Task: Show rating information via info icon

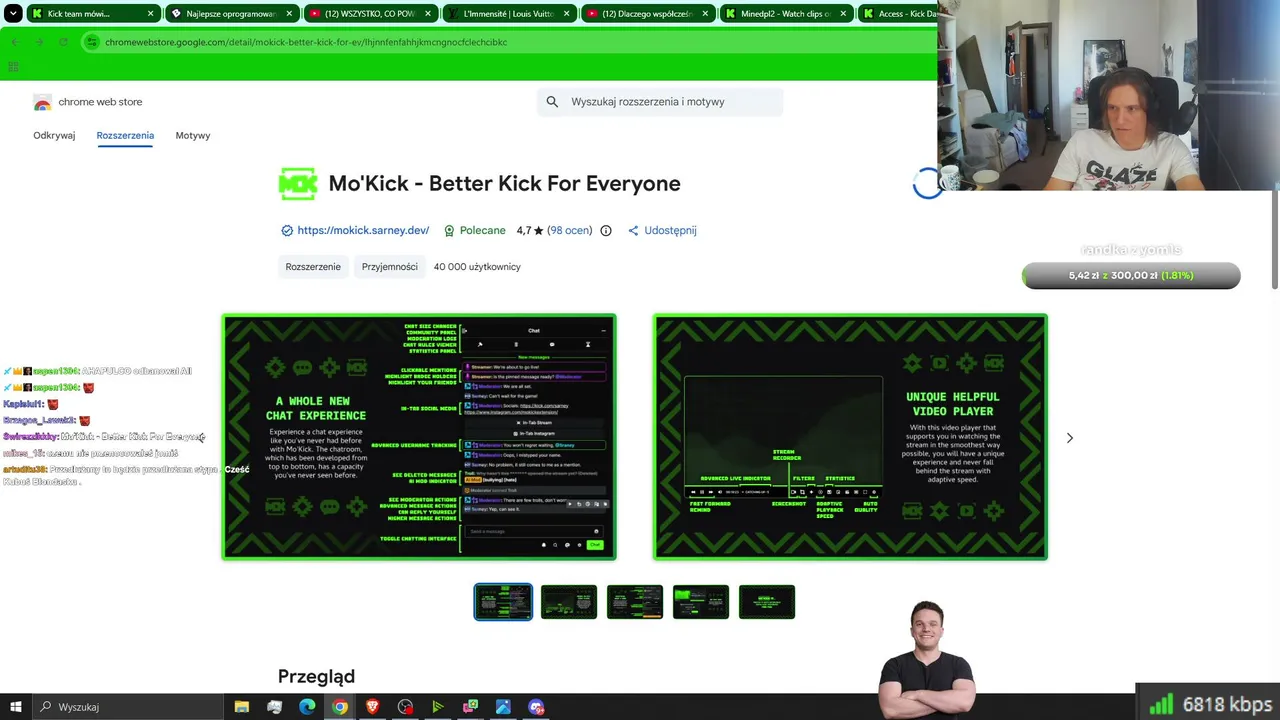Action: (605, 231)
